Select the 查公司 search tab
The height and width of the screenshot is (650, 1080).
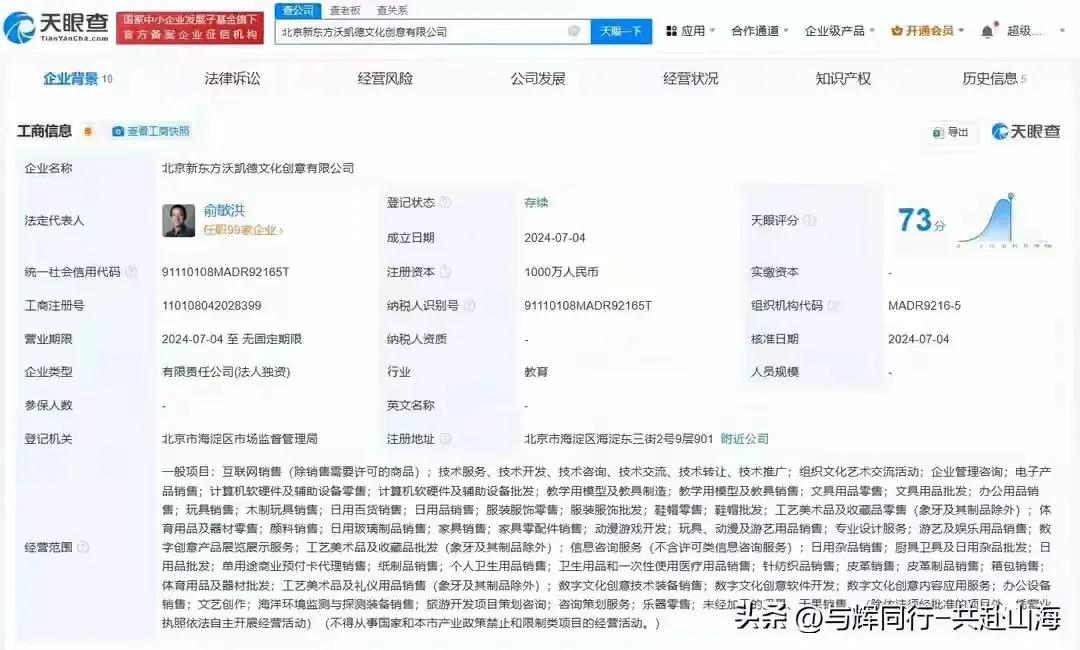(x=298, y=10)
